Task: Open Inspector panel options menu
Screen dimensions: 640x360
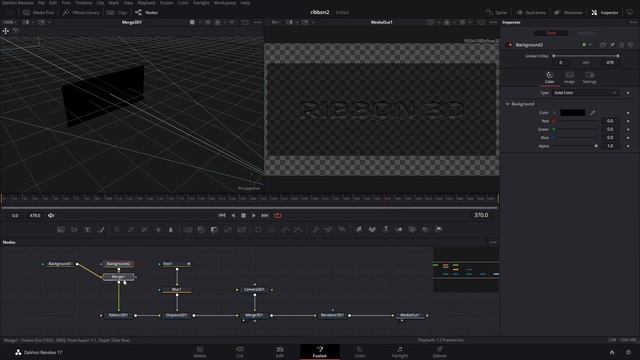Action: (x=633, y=22)
